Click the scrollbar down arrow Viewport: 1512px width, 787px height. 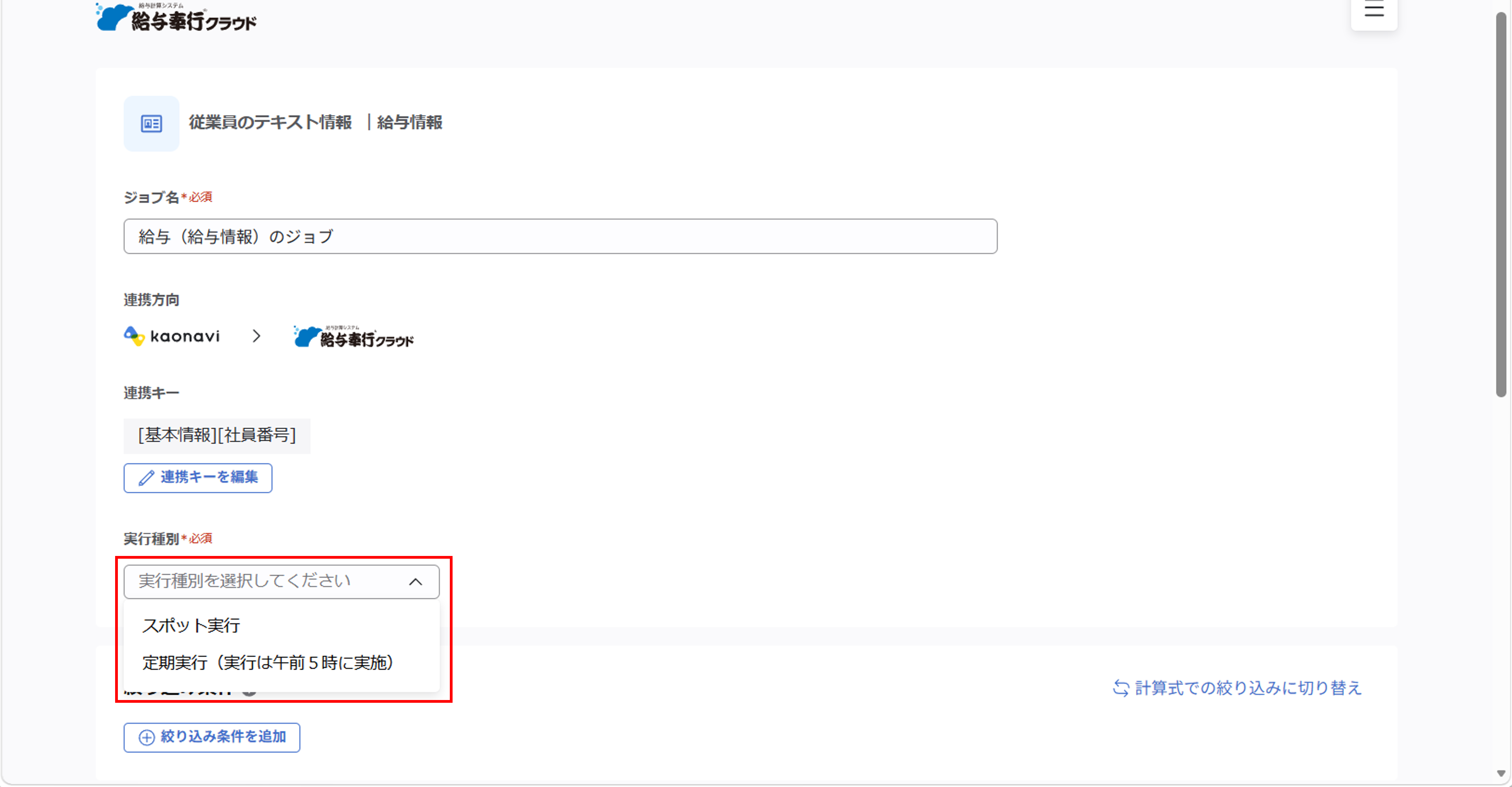pyautogui.click(x=1500, y=774)
